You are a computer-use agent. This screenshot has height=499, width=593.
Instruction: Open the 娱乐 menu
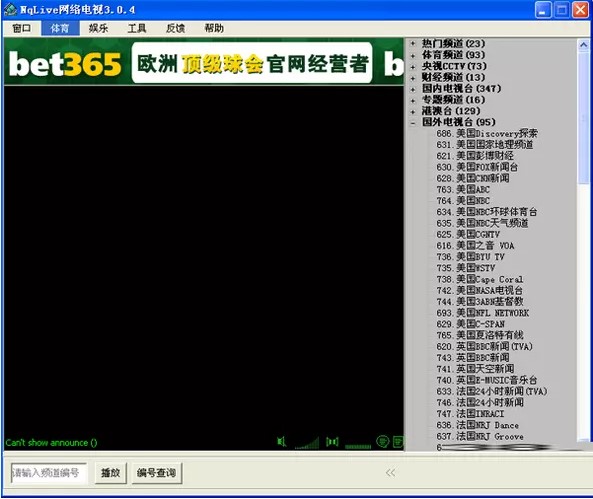point(99,28)
